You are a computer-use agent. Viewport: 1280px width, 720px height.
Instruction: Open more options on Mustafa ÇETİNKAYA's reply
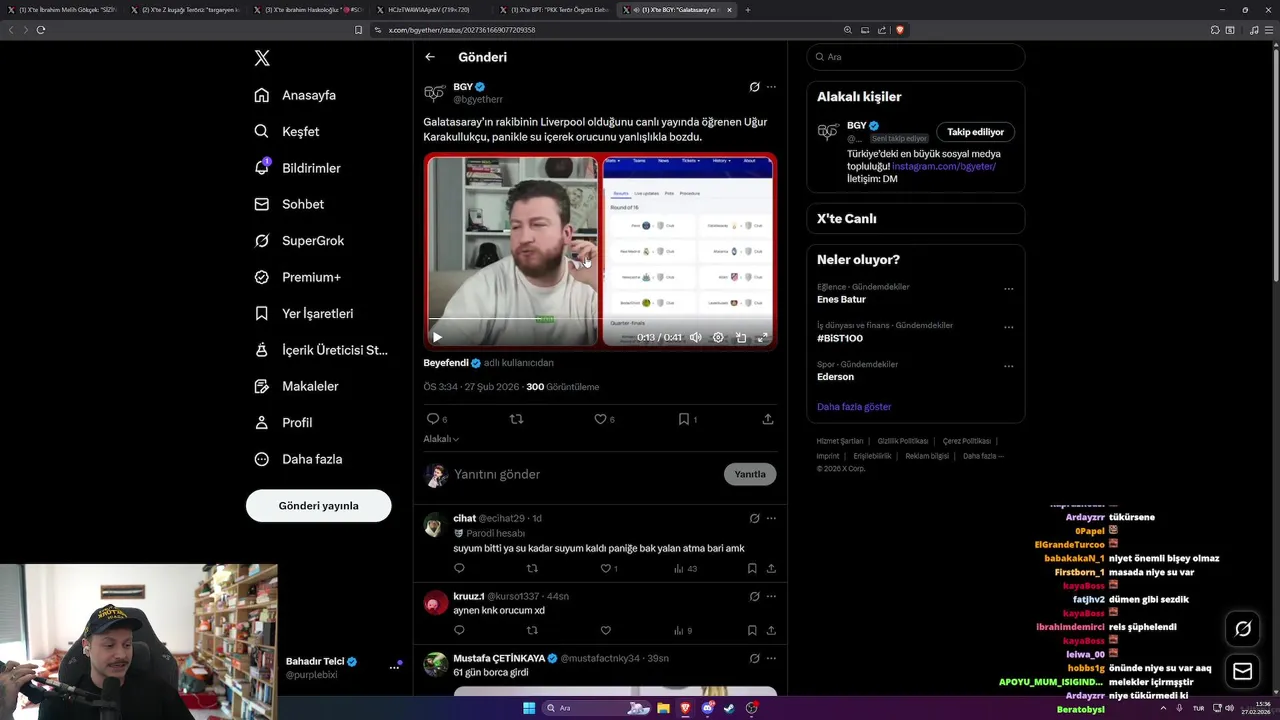tap(771, 658)
